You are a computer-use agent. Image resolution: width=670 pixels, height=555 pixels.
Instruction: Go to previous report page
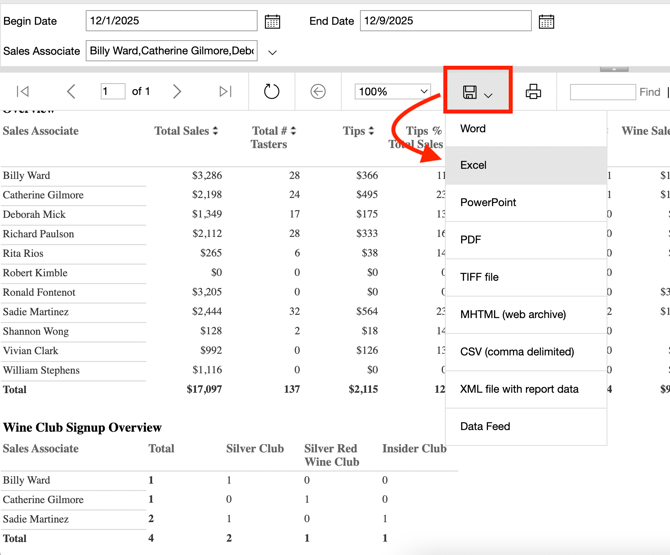coord(71,92)
